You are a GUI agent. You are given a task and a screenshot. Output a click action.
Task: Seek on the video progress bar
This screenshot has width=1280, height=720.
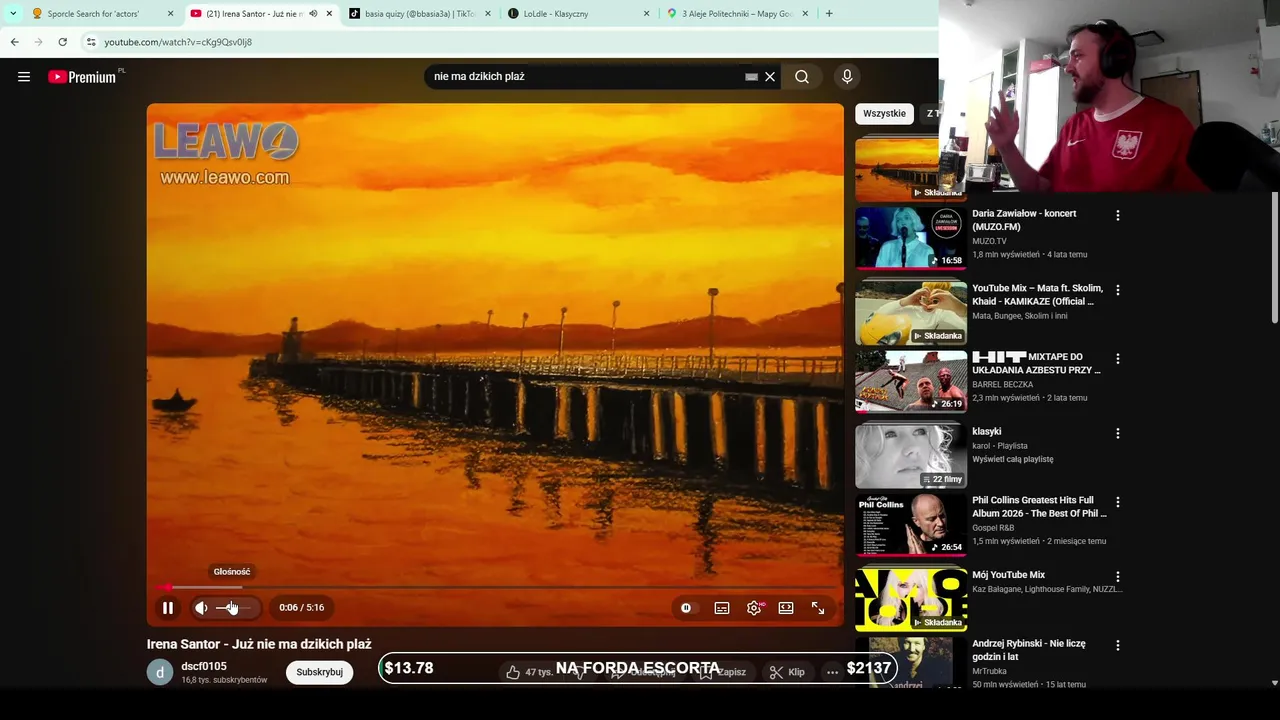pos(495,587)
